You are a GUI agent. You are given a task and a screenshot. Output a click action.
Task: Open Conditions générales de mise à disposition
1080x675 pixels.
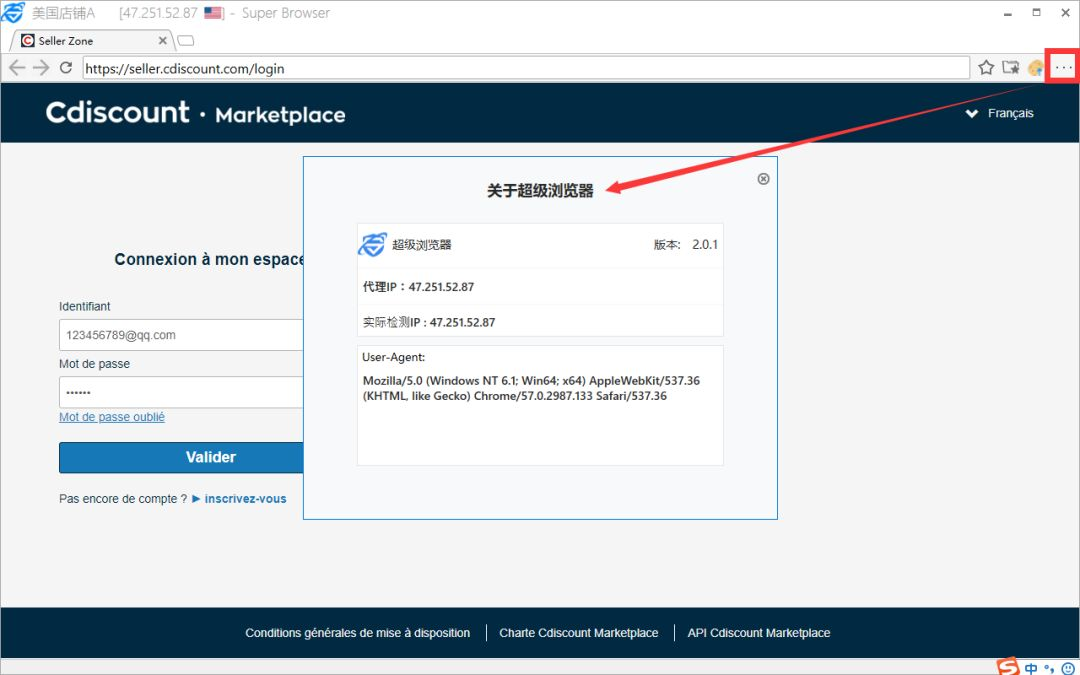click(357, 633)
